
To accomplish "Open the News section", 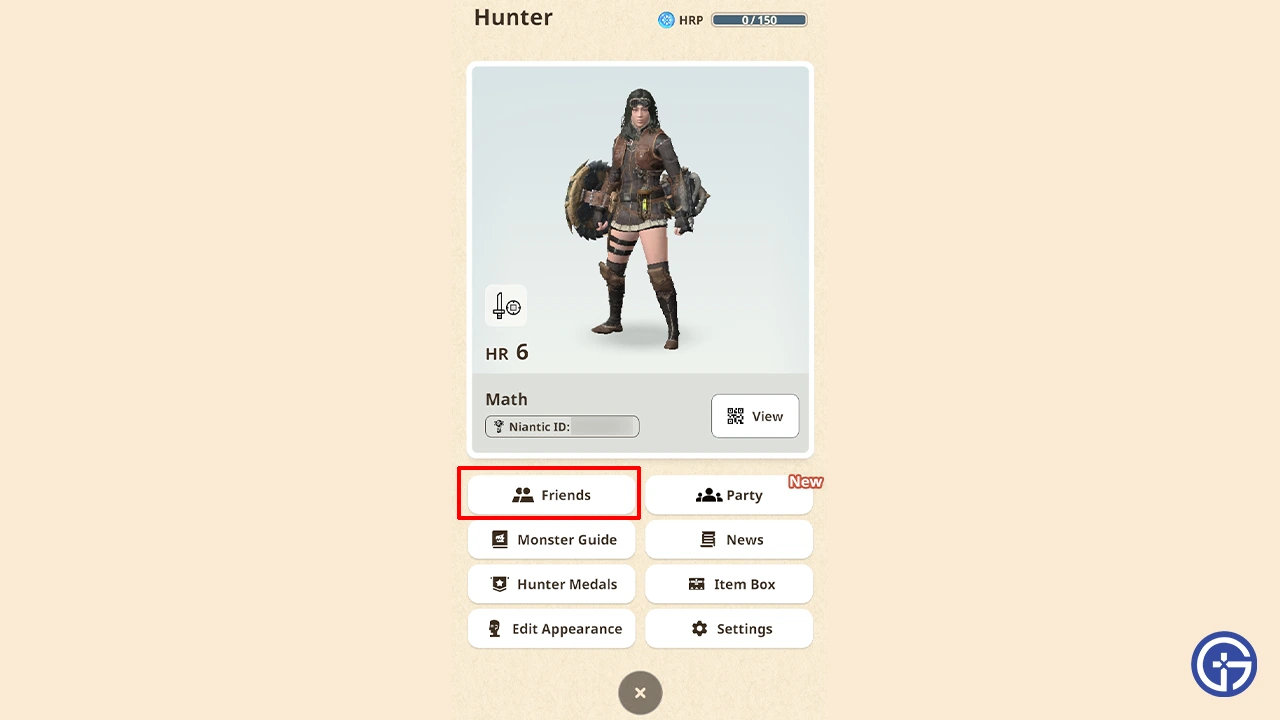I will click(x=729, y=540).
